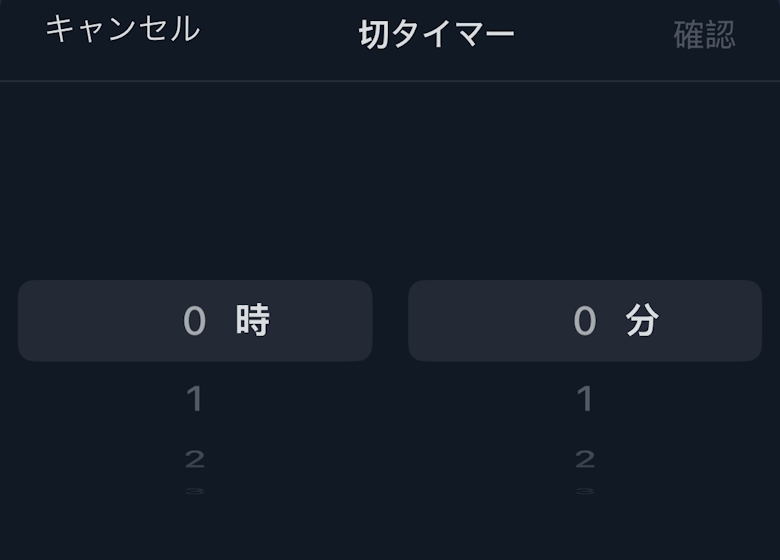Click header space between 切タイマー and 確認
The width and height of the screenshot is (780, 560).
point(594,35)
